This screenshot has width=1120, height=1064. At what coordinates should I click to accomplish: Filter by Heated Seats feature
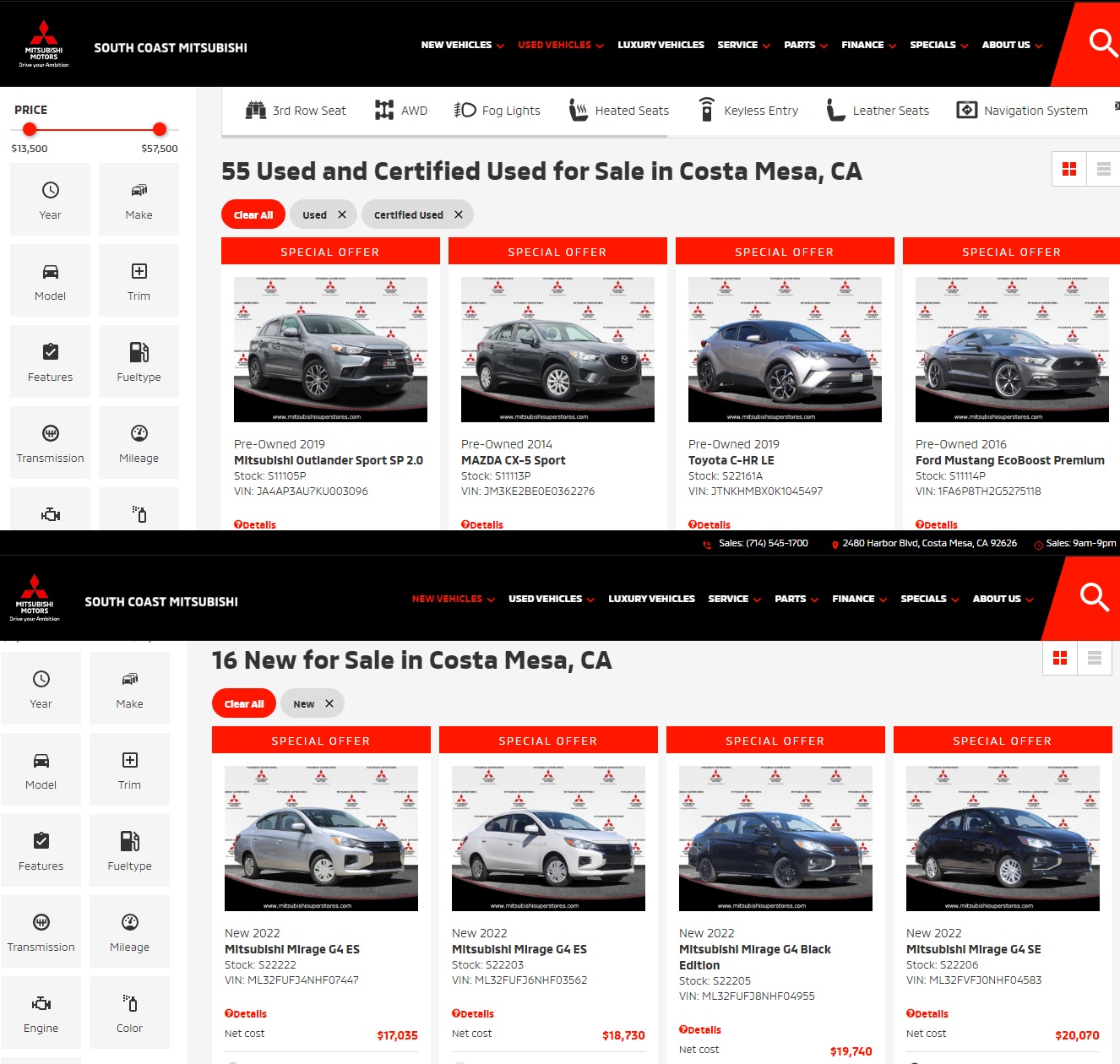(619, 111)
